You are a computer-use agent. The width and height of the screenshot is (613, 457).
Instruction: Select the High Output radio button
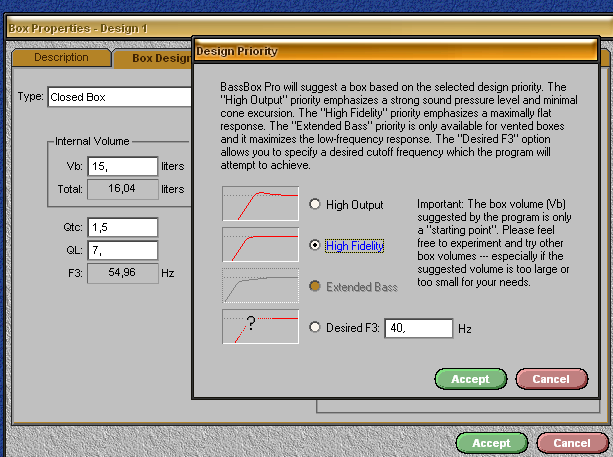315,204
